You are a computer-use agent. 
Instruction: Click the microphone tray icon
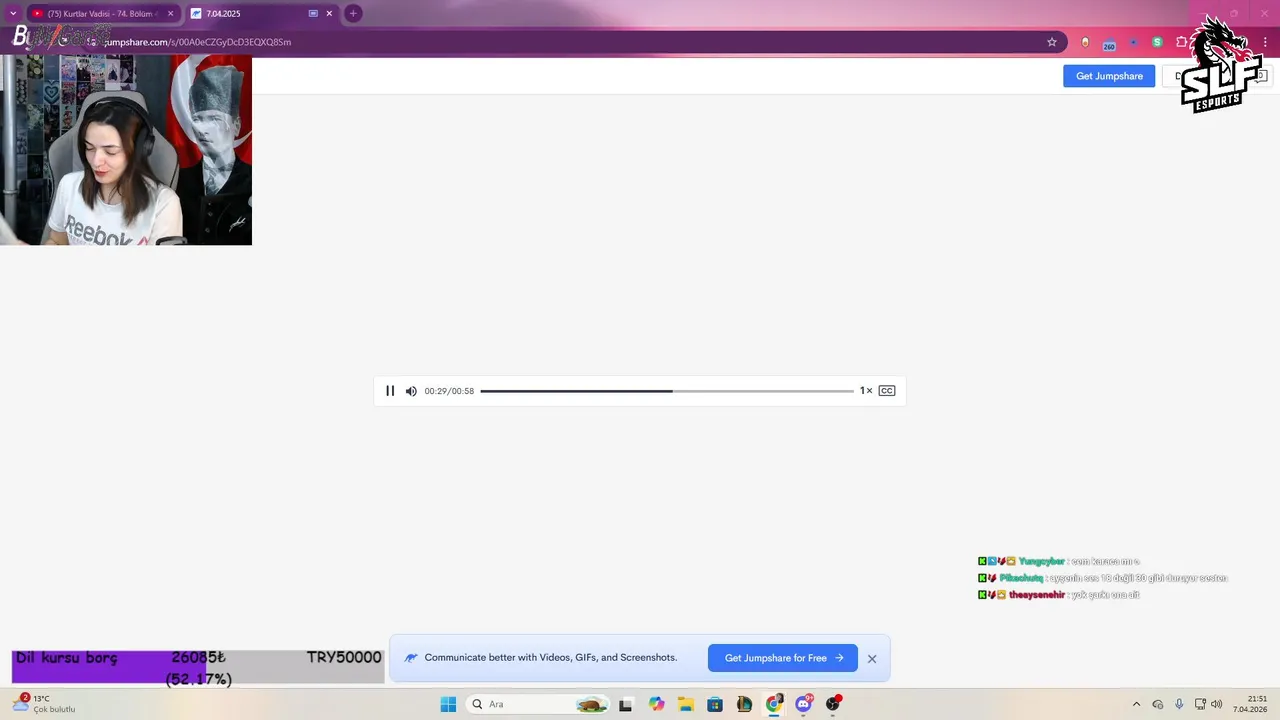pos(1179,704)
